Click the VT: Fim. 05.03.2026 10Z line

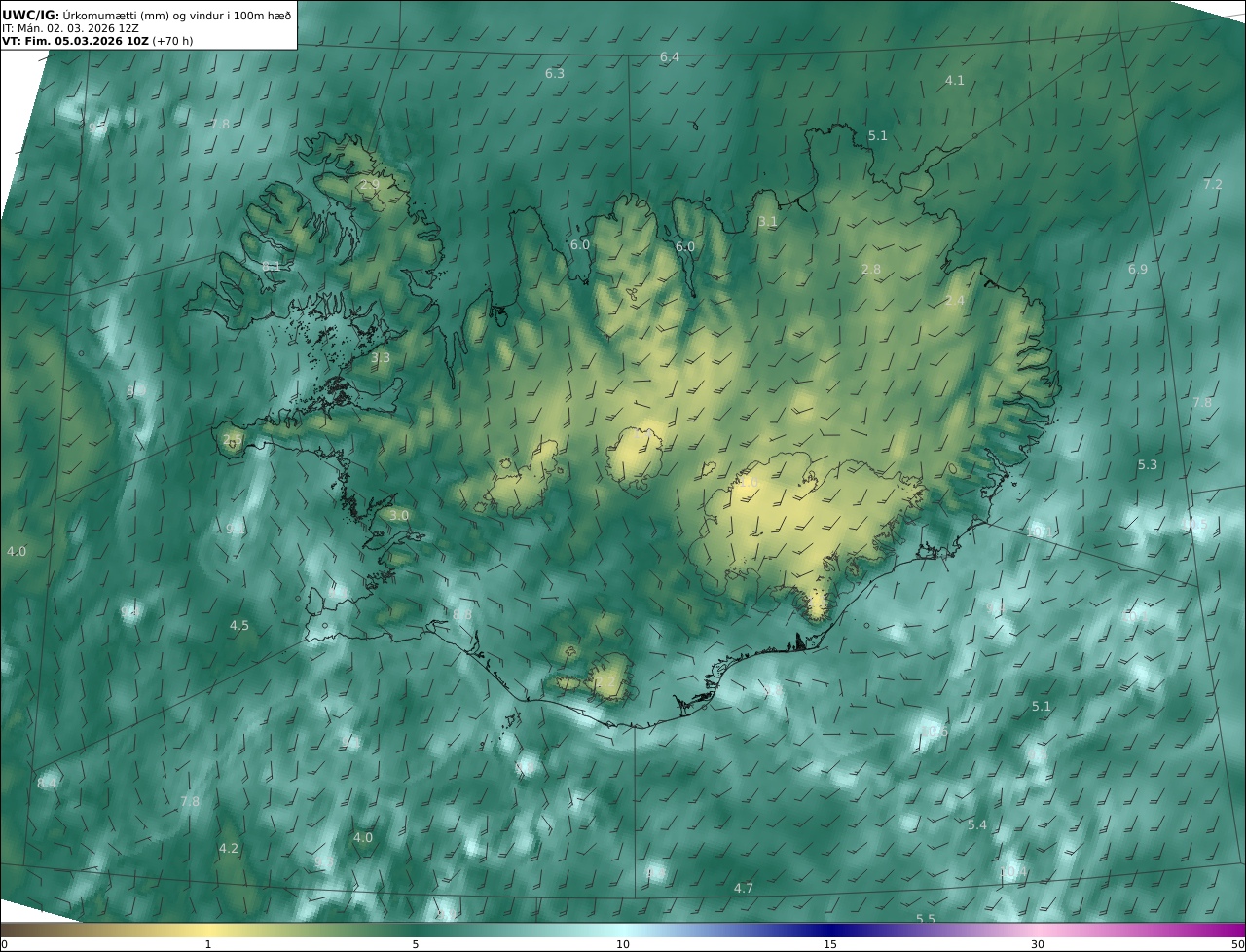(97, 42)
